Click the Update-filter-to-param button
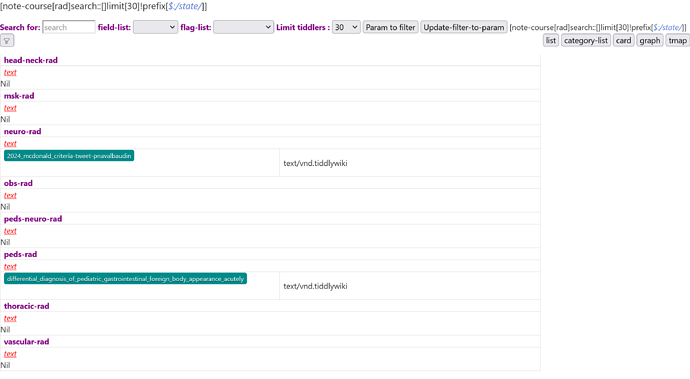 click(x=464, y=27)
